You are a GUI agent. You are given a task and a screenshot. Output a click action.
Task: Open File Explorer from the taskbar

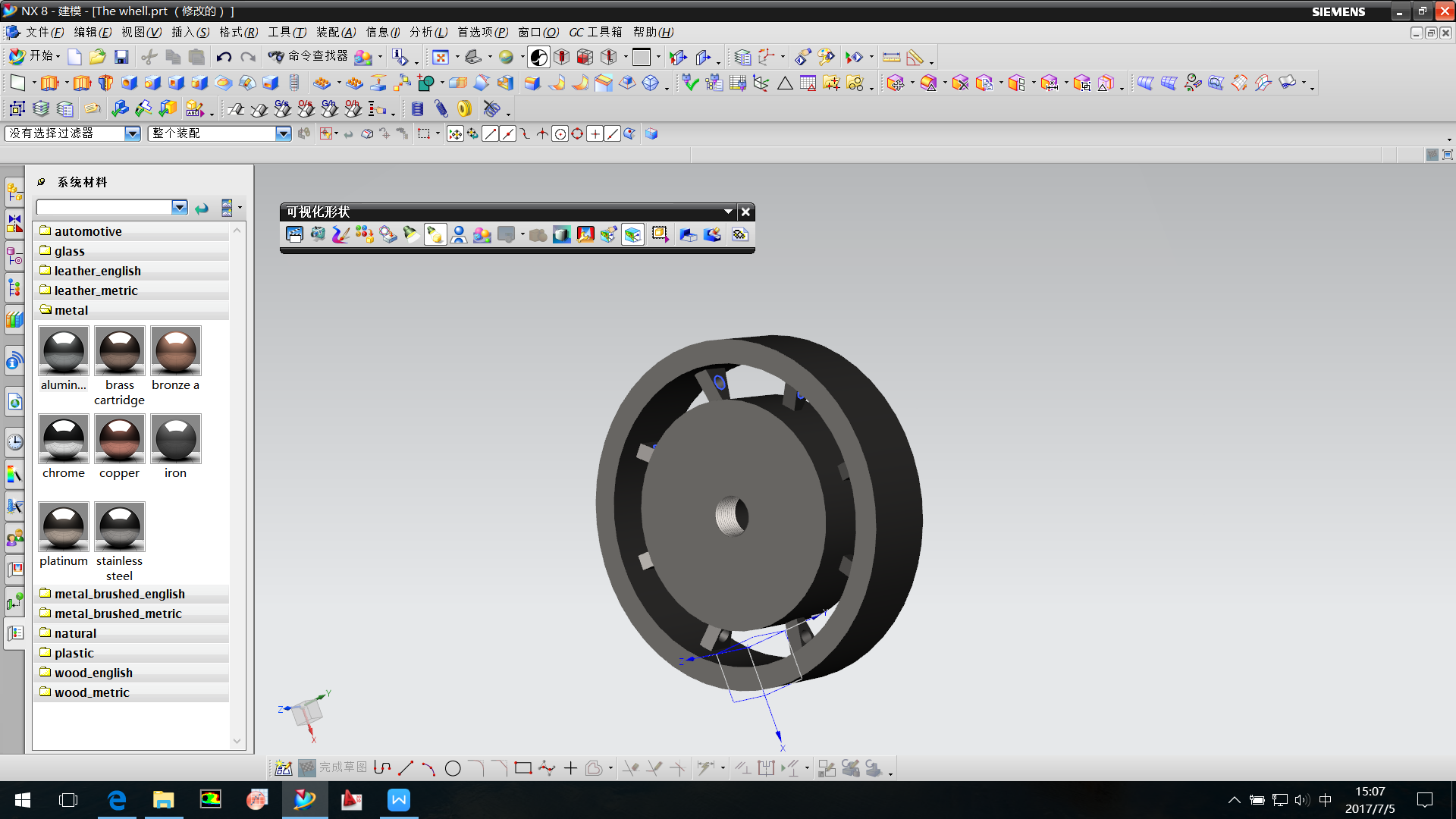coord(164,800)
